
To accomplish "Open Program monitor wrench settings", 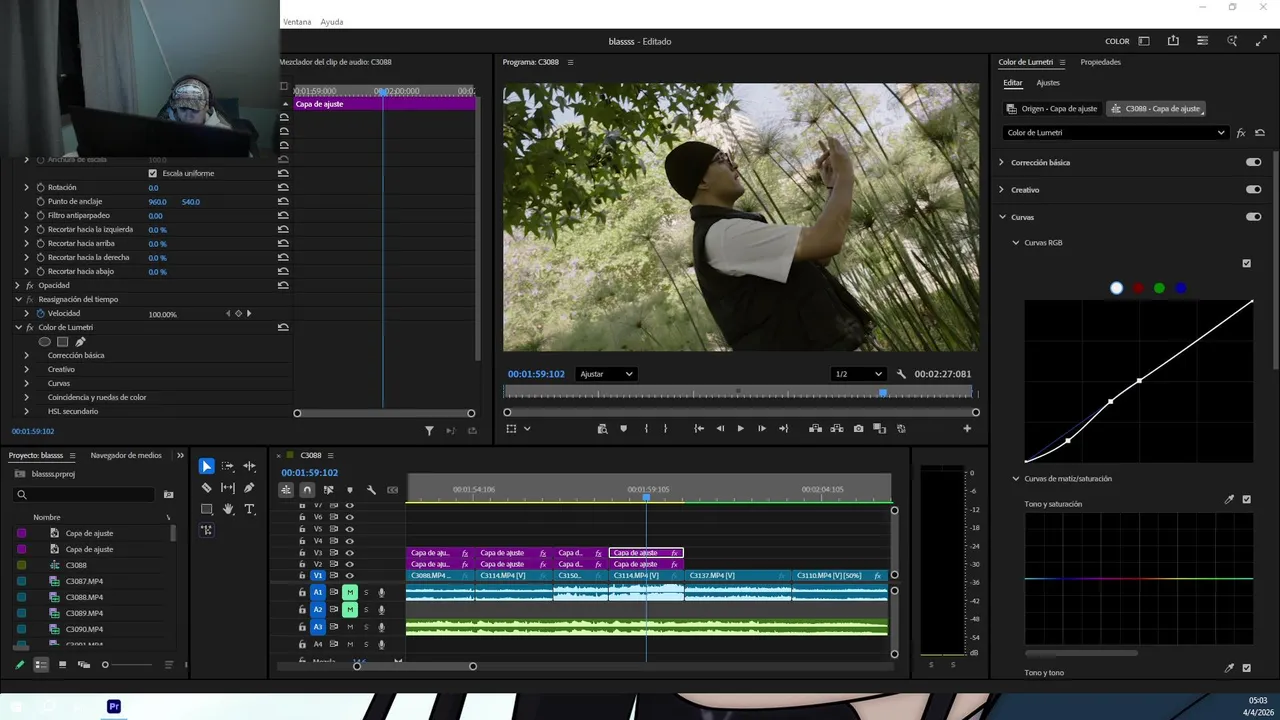I will pos(901,374).
